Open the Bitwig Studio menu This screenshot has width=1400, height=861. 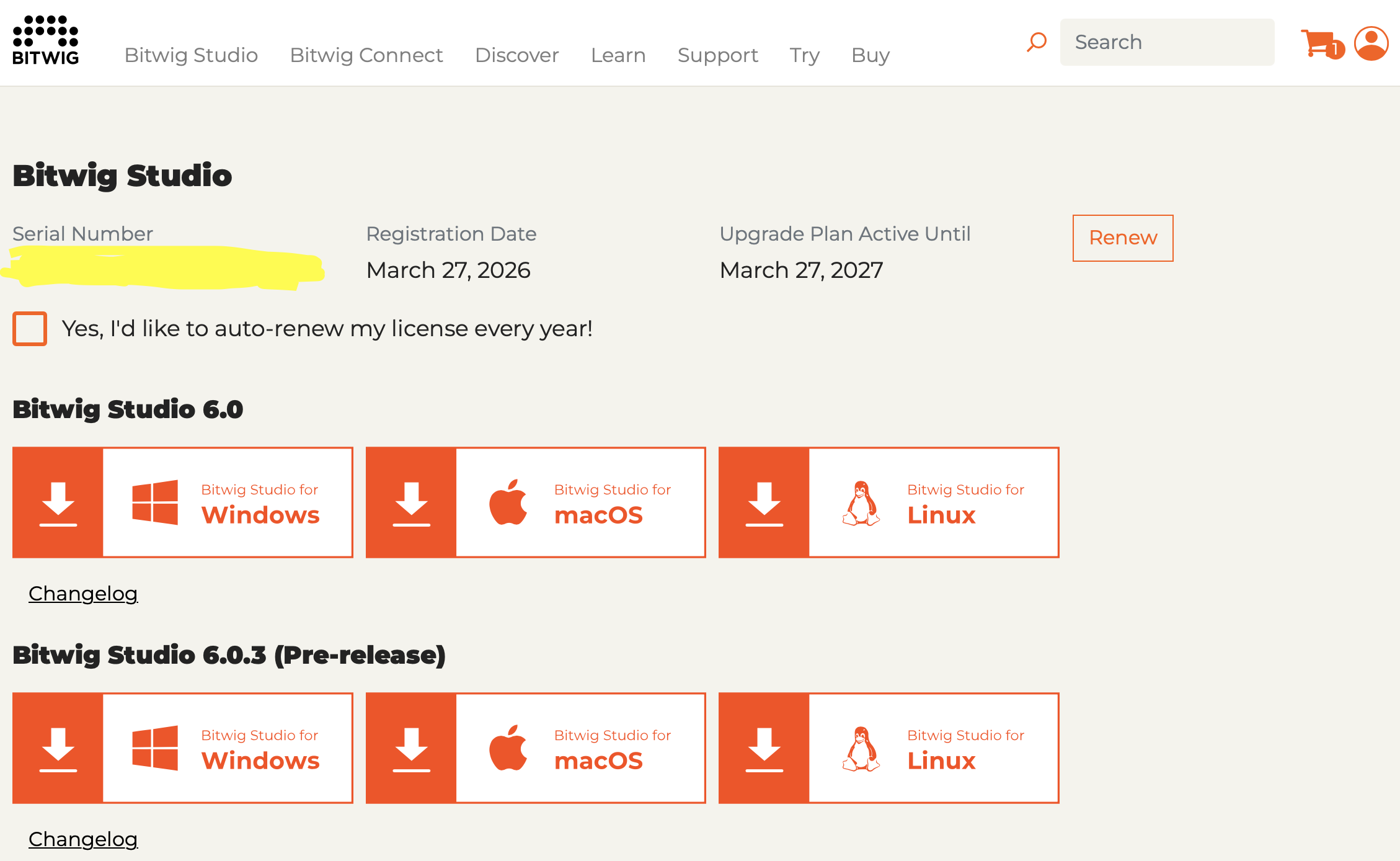pos(191,55)
